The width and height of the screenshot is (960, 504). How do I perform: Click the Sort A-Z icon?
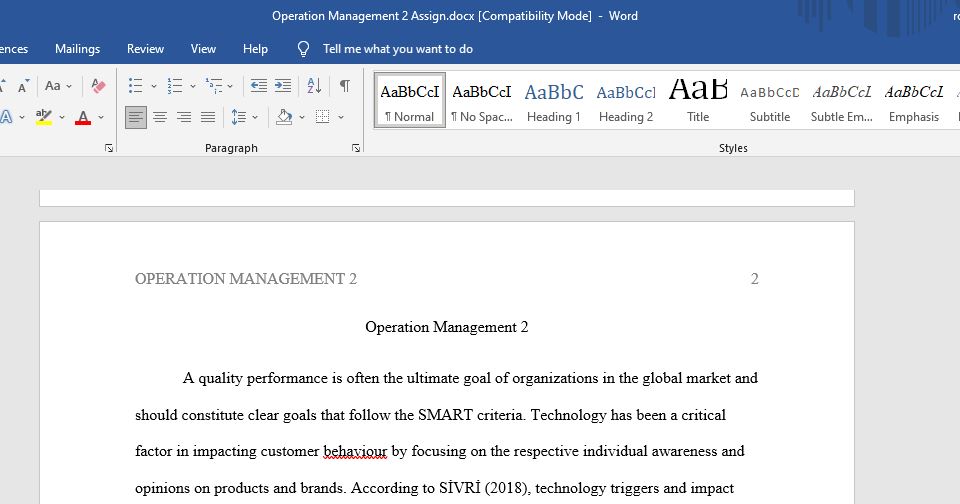pos(314,86)
